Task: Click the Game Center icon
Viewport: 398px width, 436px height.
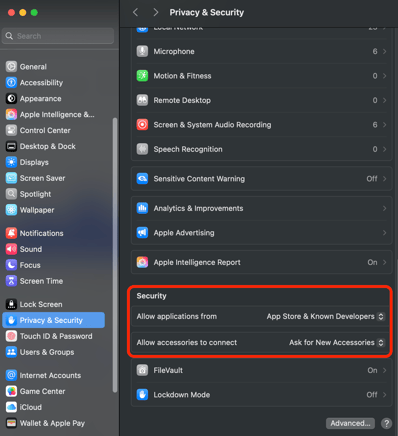Action: (11, 391)
